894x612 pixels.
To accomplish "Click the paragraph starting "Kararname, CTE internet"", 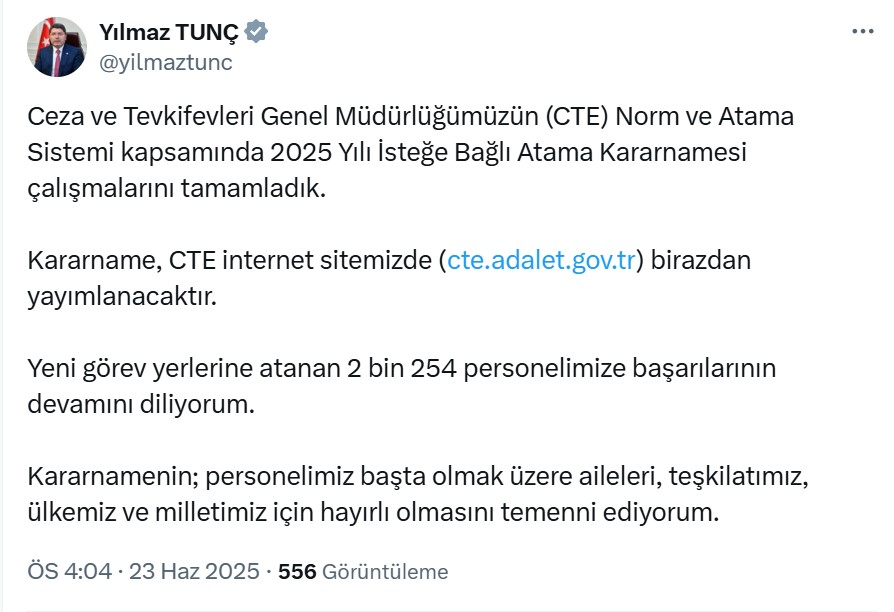I will (390, 278).
